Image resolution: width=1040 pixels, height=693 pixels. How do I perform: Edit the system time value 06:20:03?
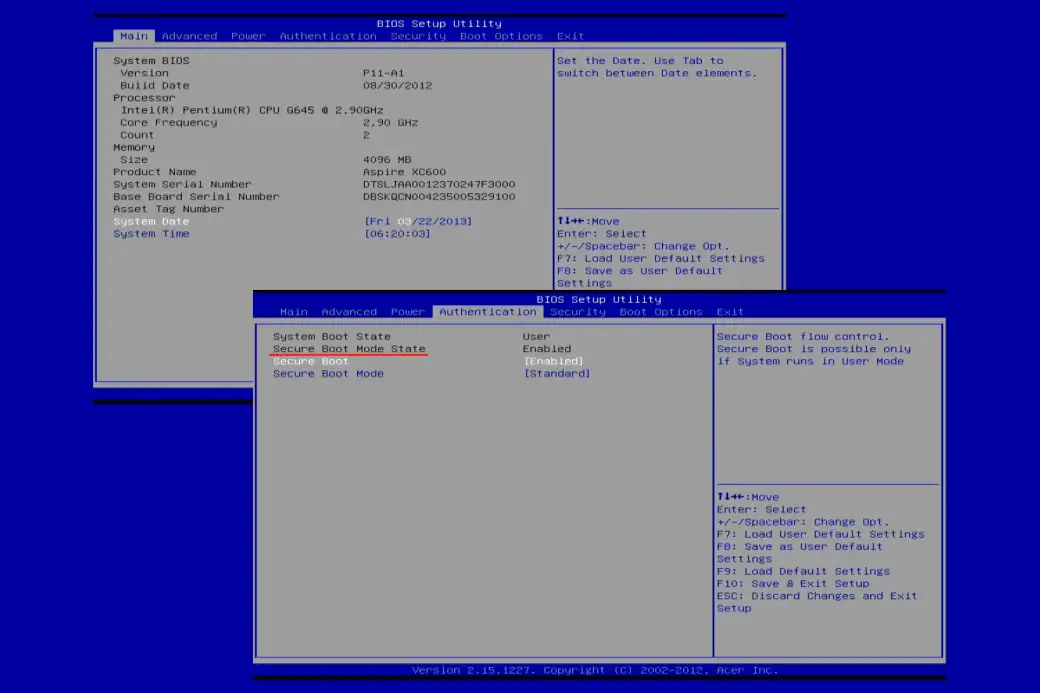397,234
